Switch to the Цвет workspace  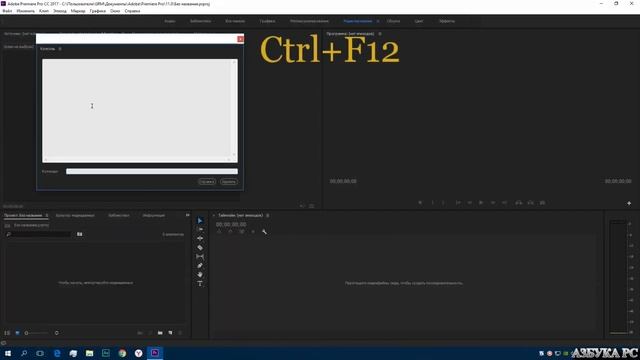[419, 21]
